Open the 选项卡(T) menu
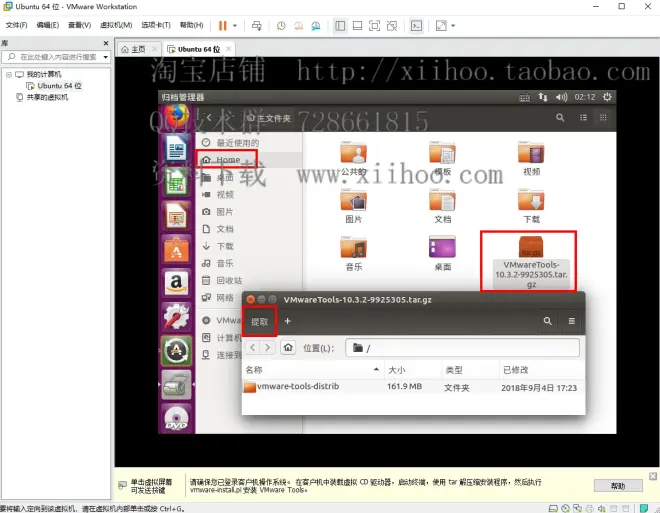 (156, 25)
